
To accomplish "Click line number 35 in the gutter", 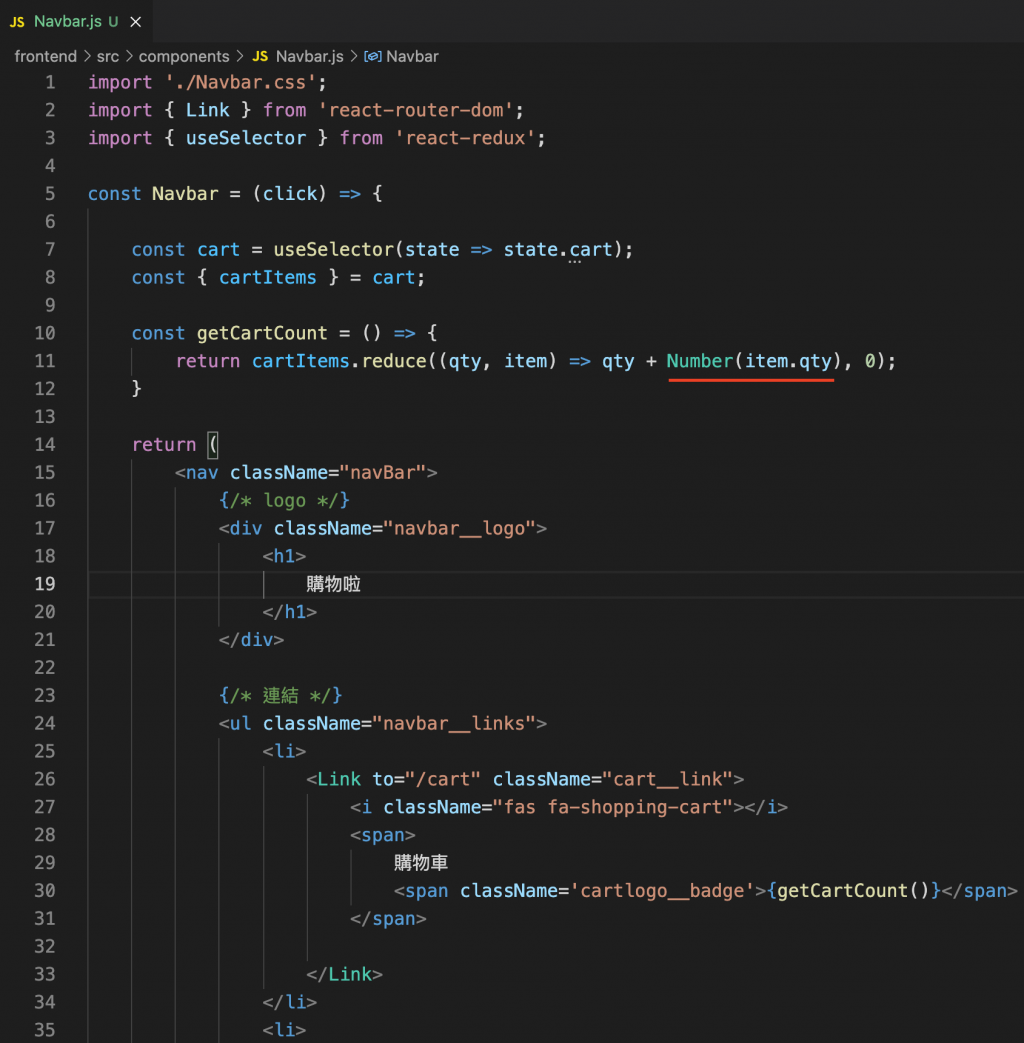I will coord(45,1030).
